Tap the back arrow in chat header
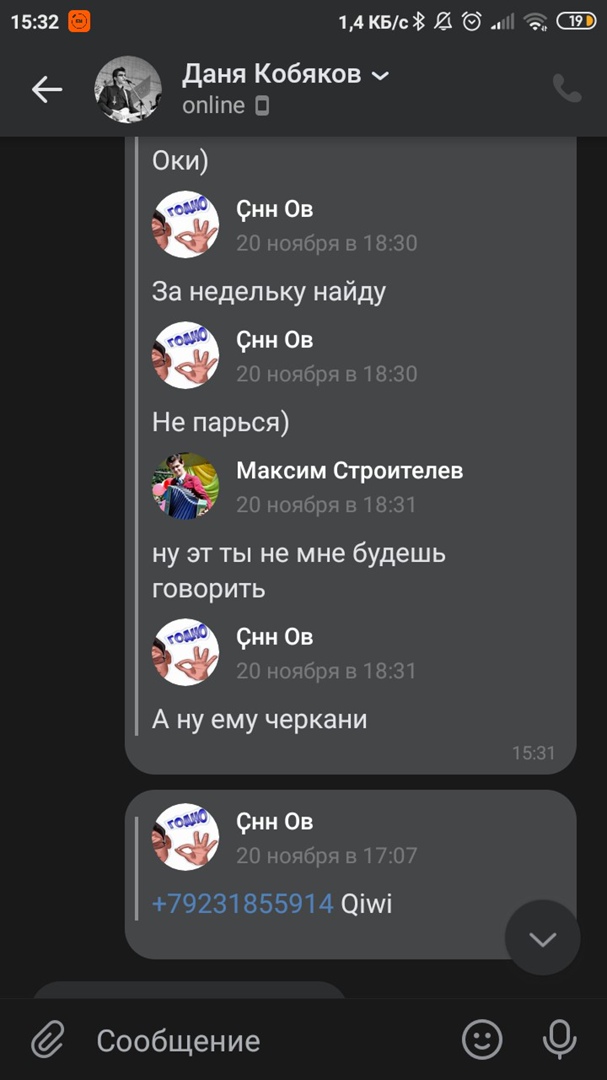The height and width of the screenshot is (1080, 607). (x=47, y=90)
